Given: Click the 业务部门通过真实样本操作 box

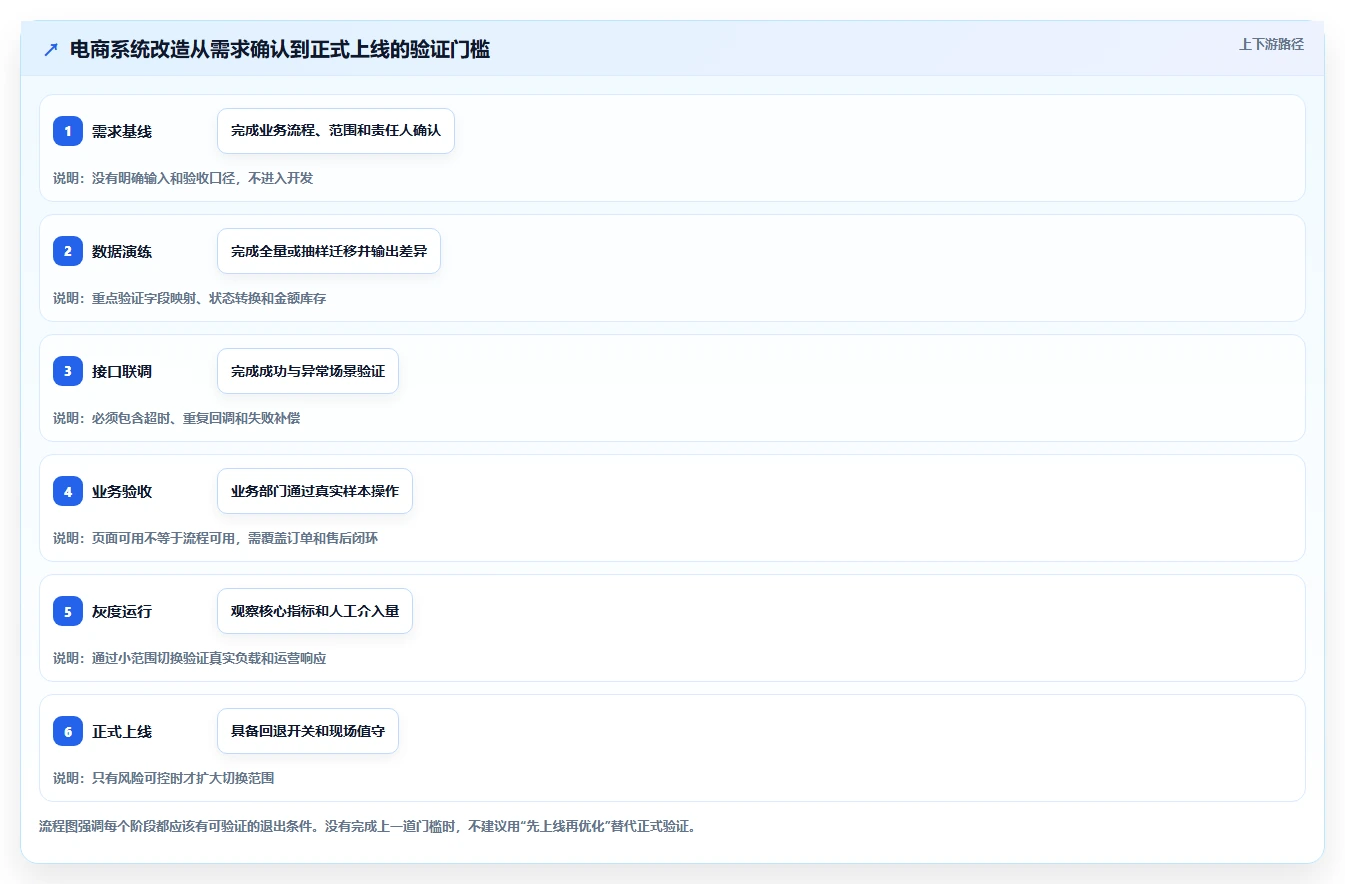Looking at the screenshot, I should [315, 491].
